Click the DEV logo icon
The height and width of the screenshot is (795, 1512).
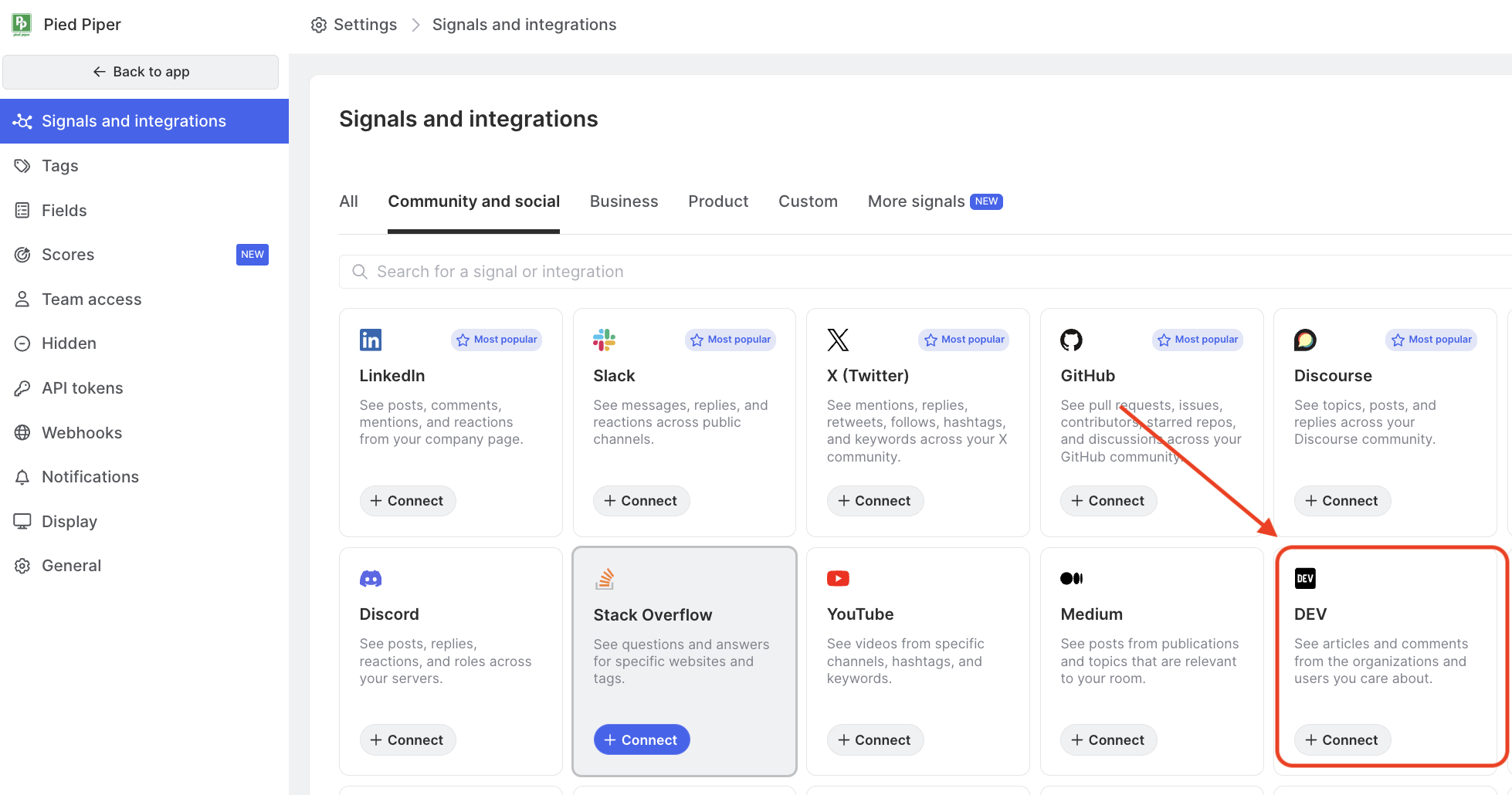(1305, 578)
